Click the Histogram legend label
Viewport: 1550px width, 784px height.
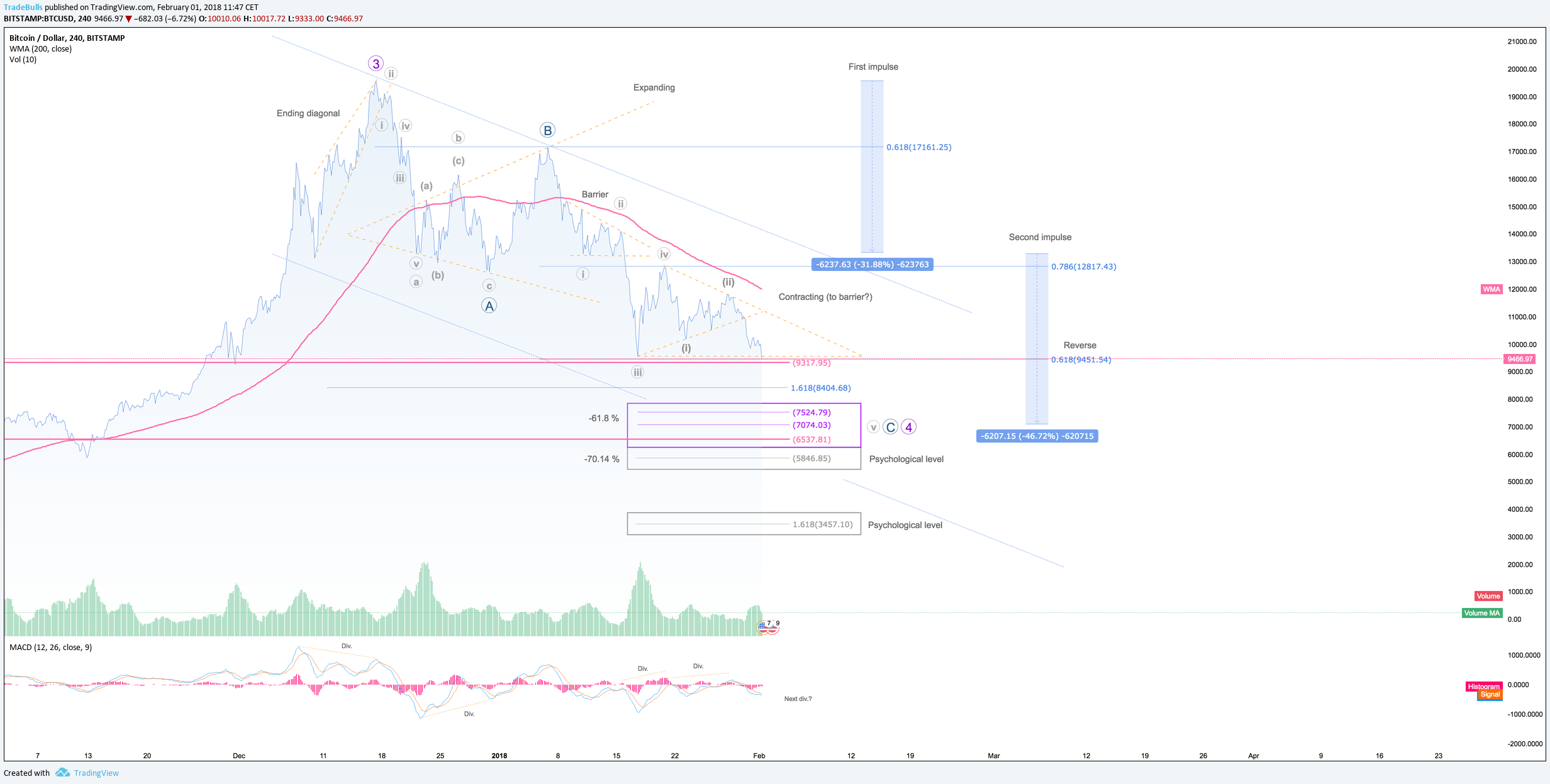point(1484,687)
